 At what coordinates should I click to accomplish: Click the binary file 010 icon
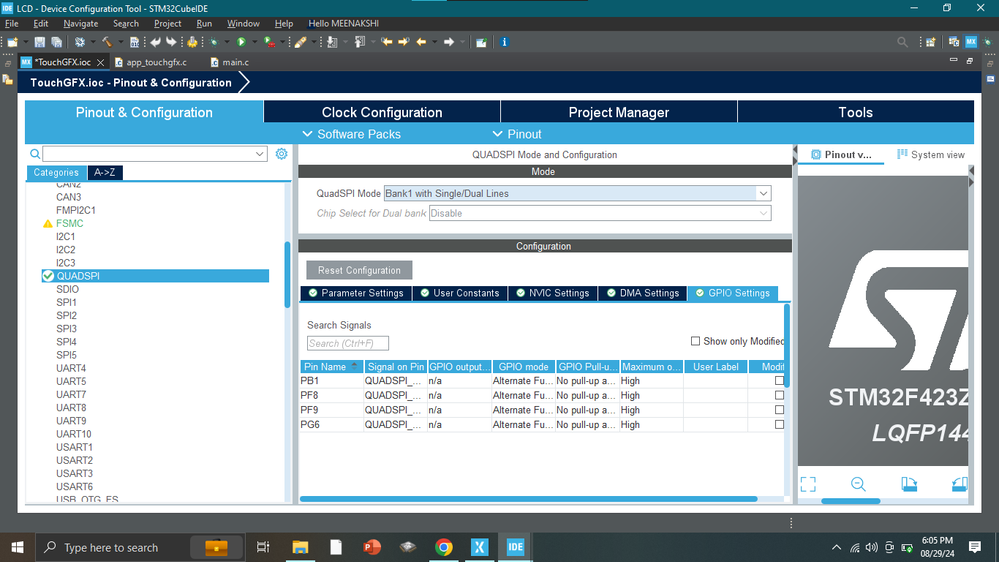click(134, 42)
